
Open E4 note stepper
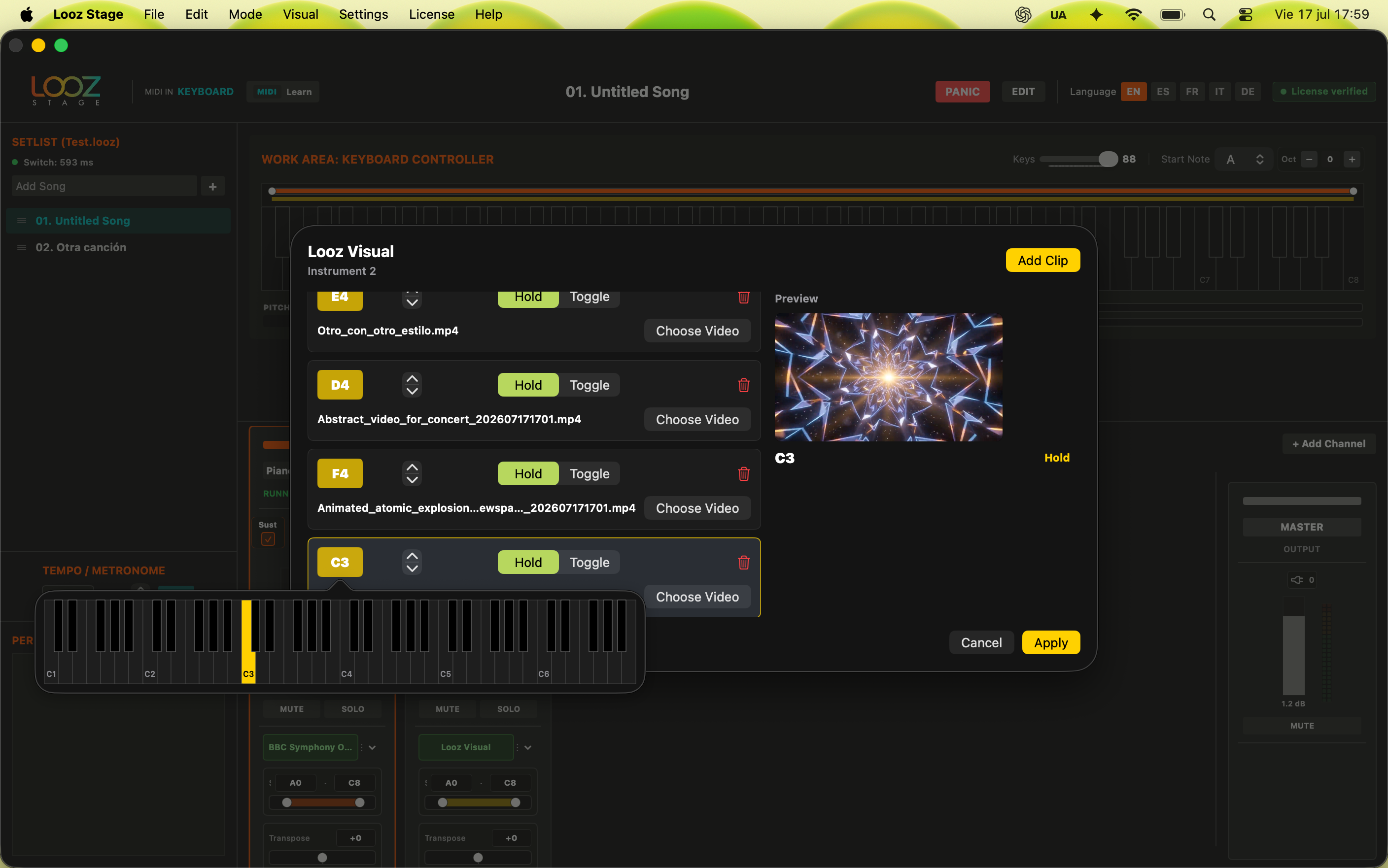click(412, 299)
